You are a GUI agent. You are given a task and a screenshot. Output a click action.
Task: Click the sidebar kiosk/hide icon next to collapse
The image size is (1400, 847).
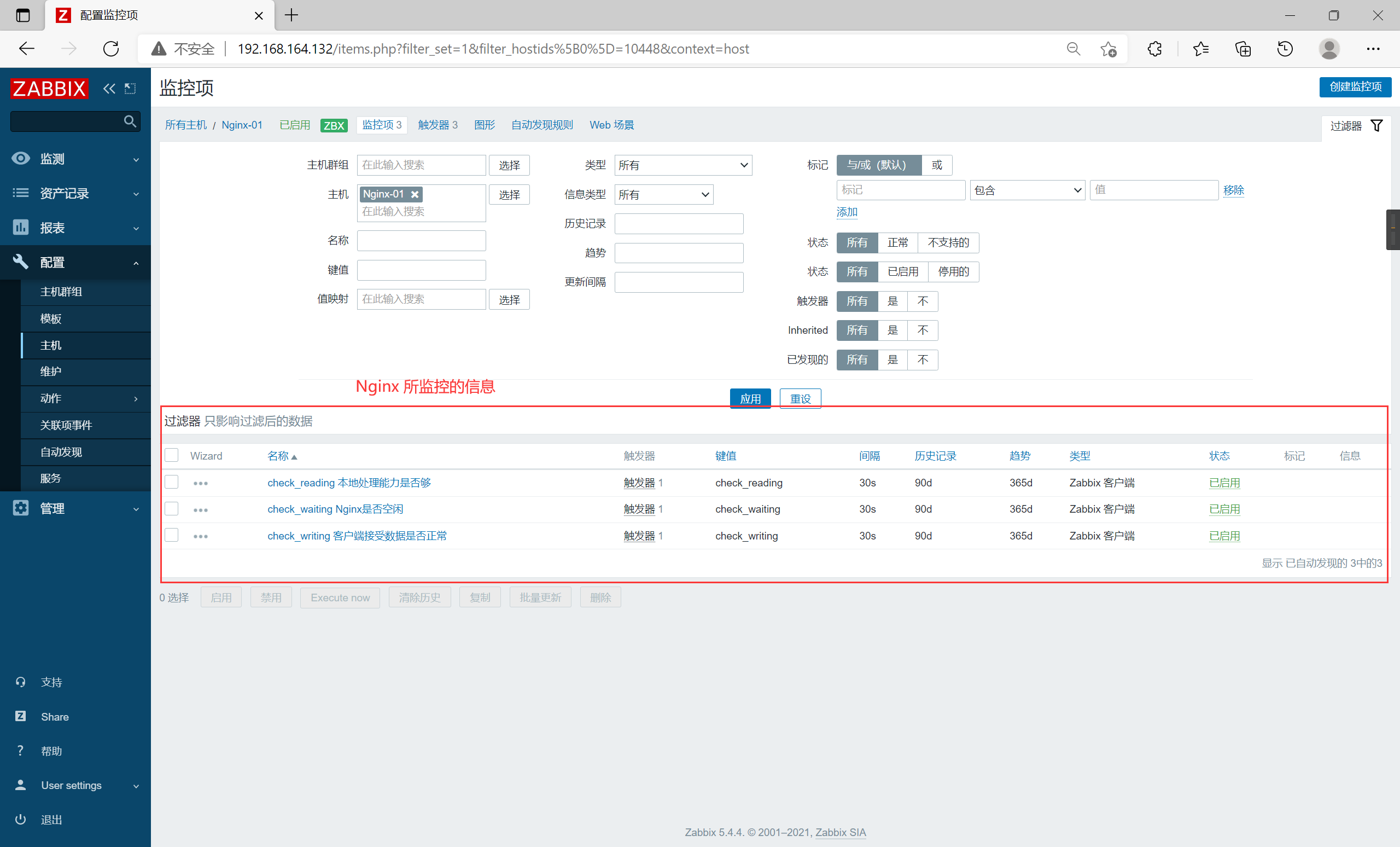tap(130, 89)
